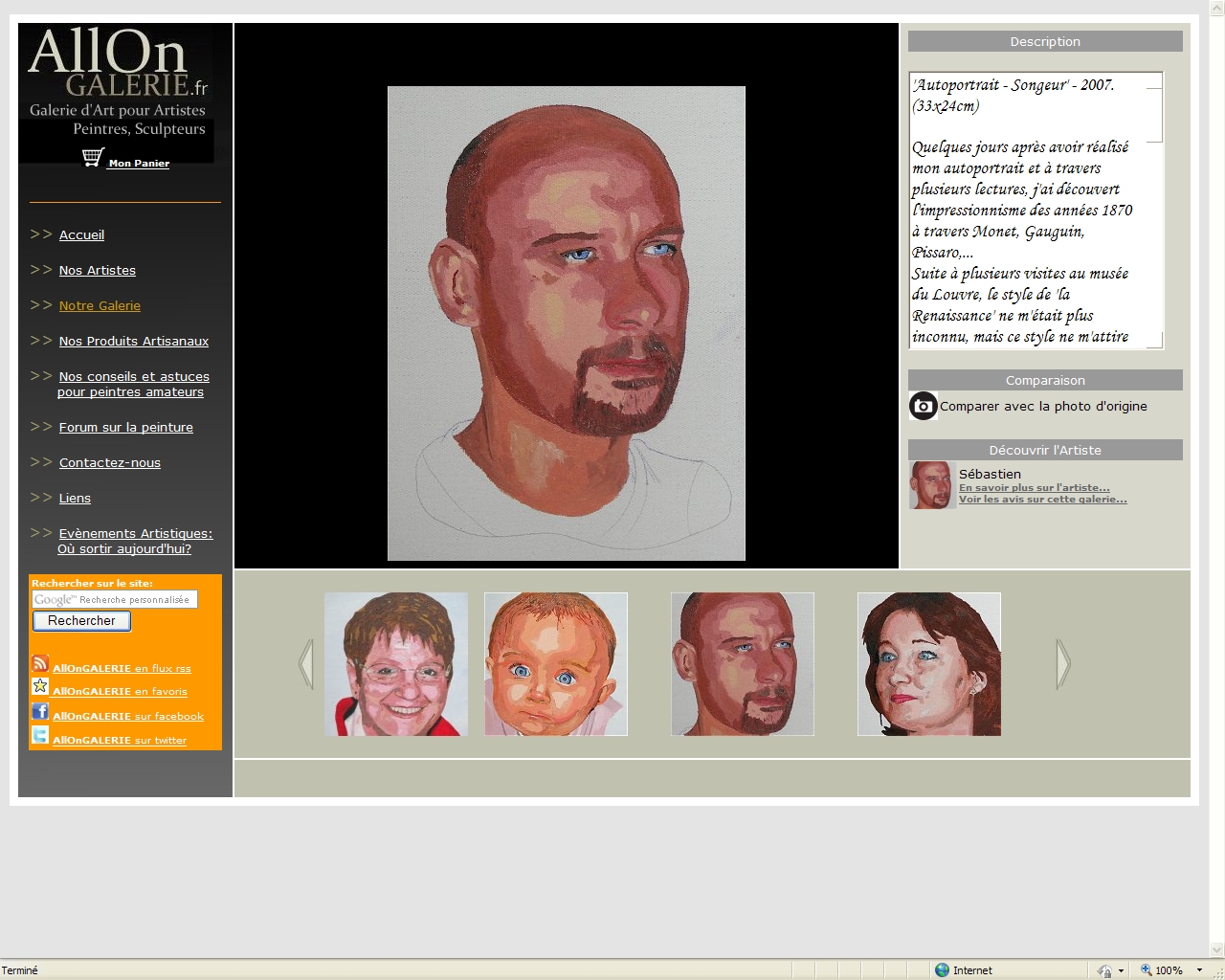Click the description box scrollbar down arrow
Viewport: 1225px width, 980px height.
[x=1154, y=340]
